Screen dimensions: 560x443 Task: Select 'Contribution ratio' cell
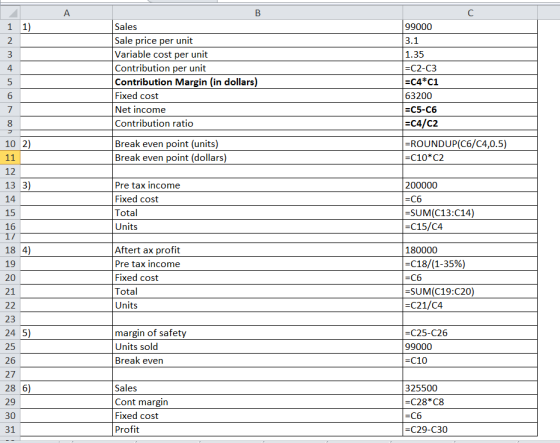258,123
